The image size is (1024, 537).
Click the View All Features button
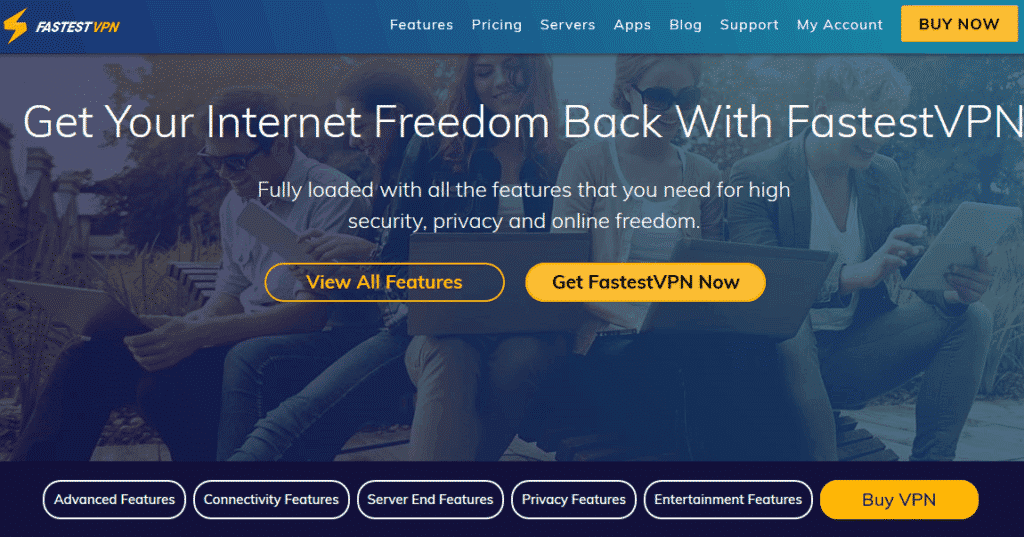pos(384,282)
